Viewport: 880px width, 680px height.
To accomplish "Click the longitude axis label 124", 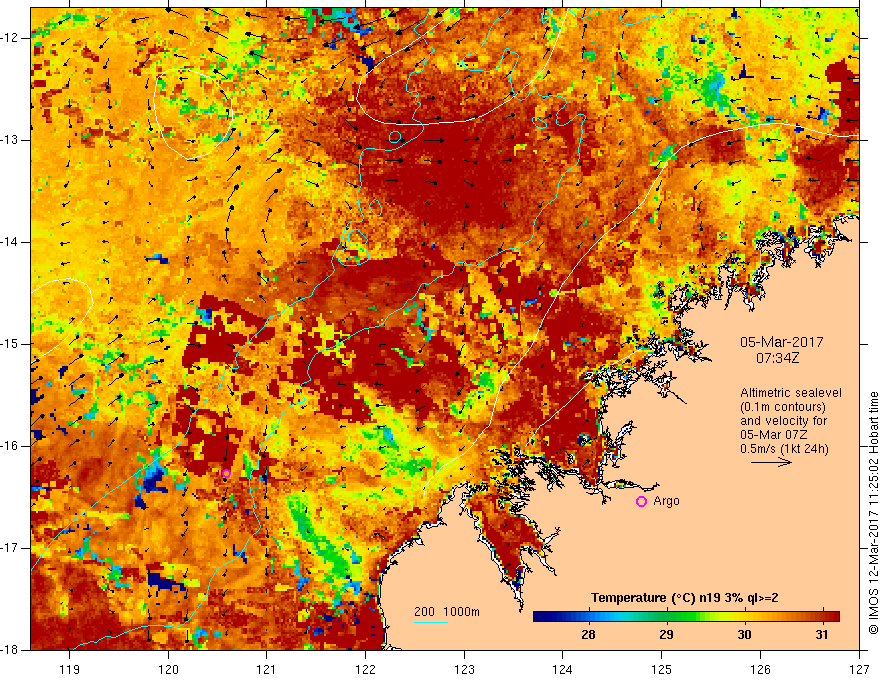I will click(563, 669).
